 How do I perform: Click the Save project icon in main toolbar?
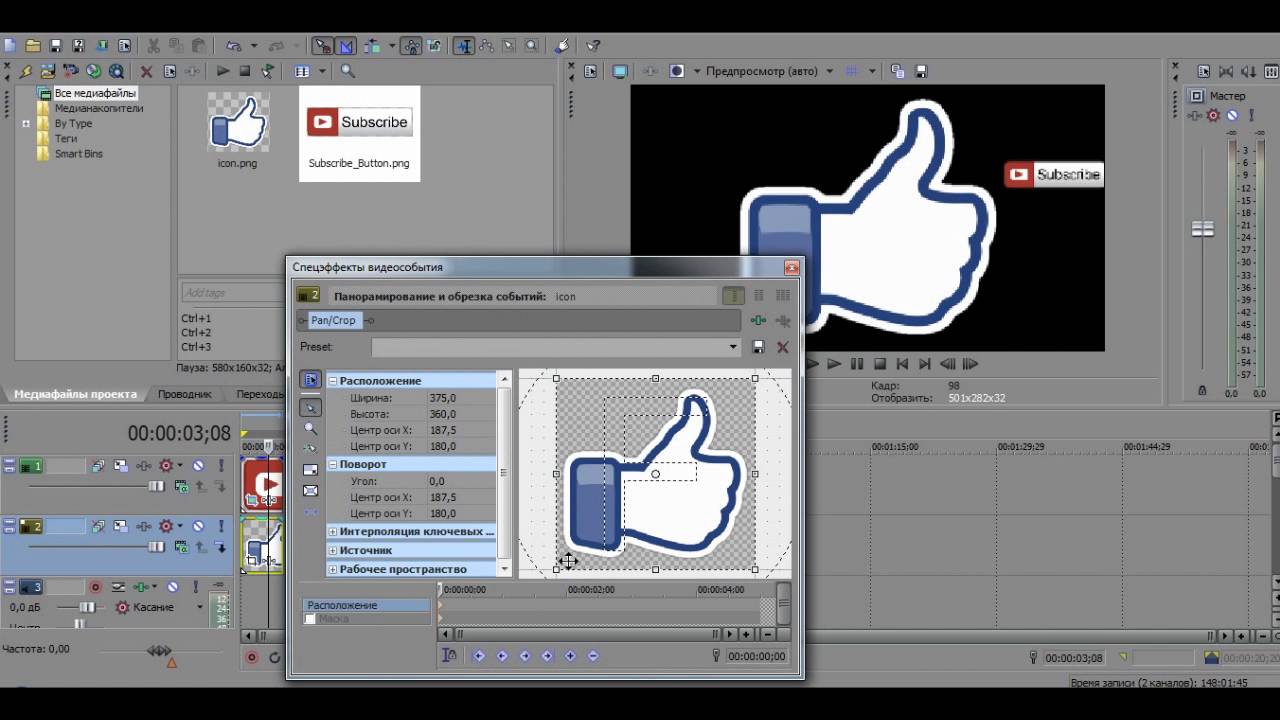(56, 46)
